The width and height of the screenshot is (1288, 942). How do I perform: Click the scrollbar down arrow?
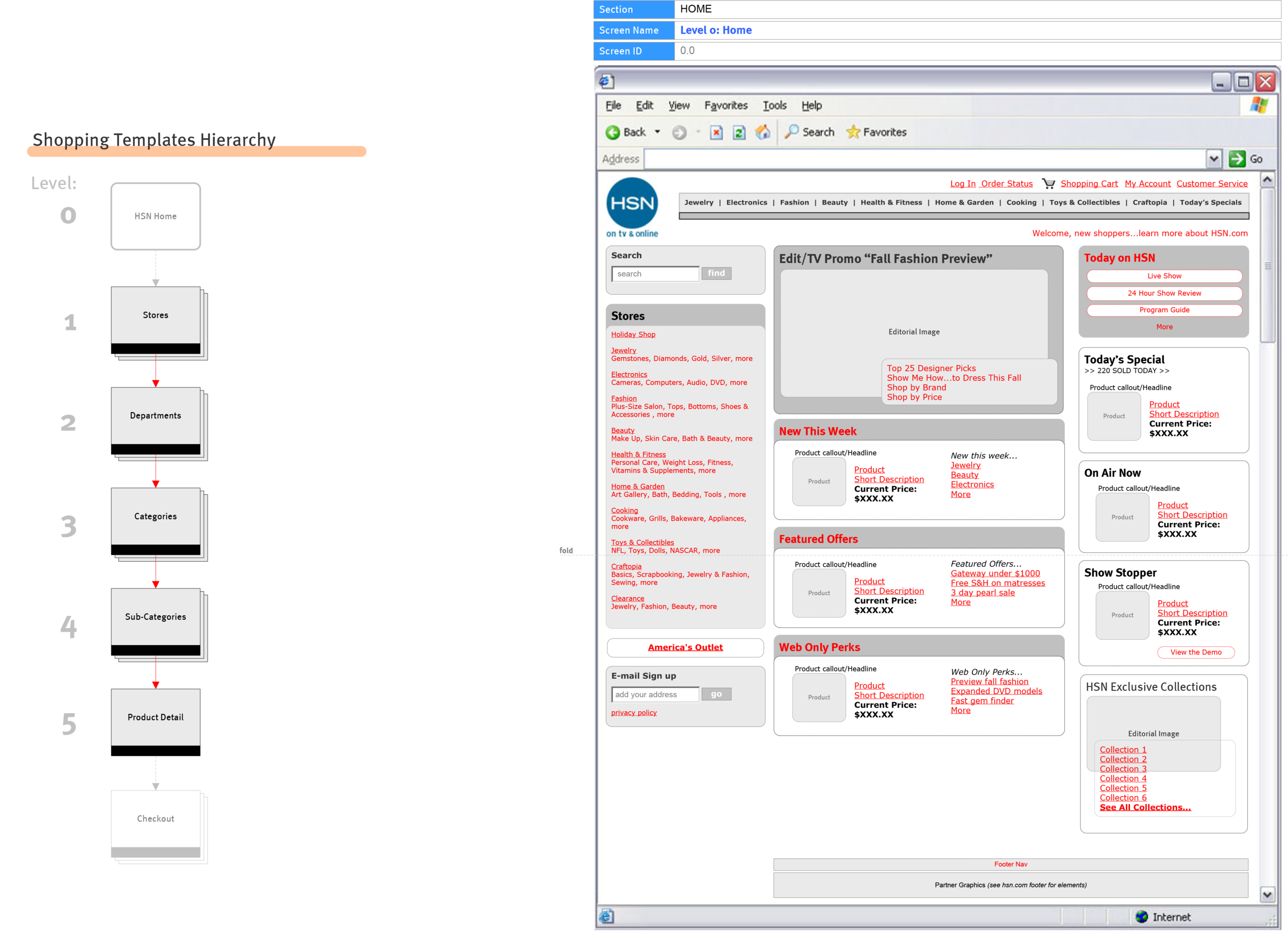1266,895
